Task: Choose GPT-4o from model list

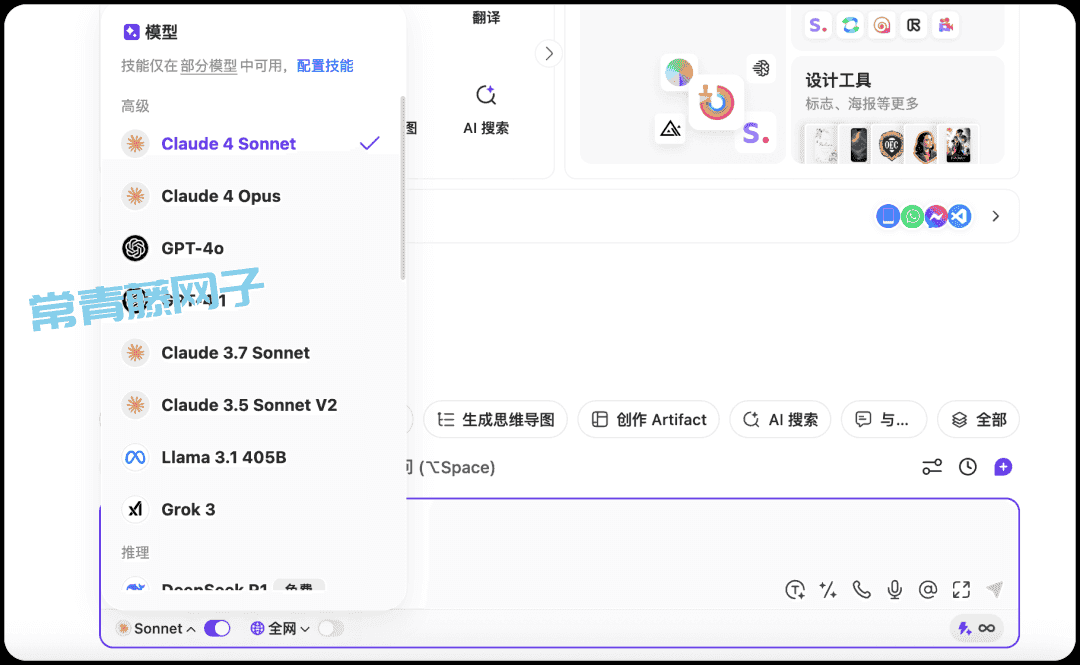Action: (253, 248)
